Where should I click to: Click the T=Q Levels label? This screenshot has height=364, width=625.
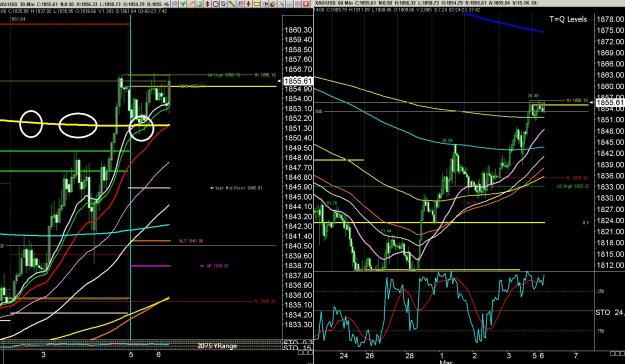pyautogui.click(x=568, y=19)
